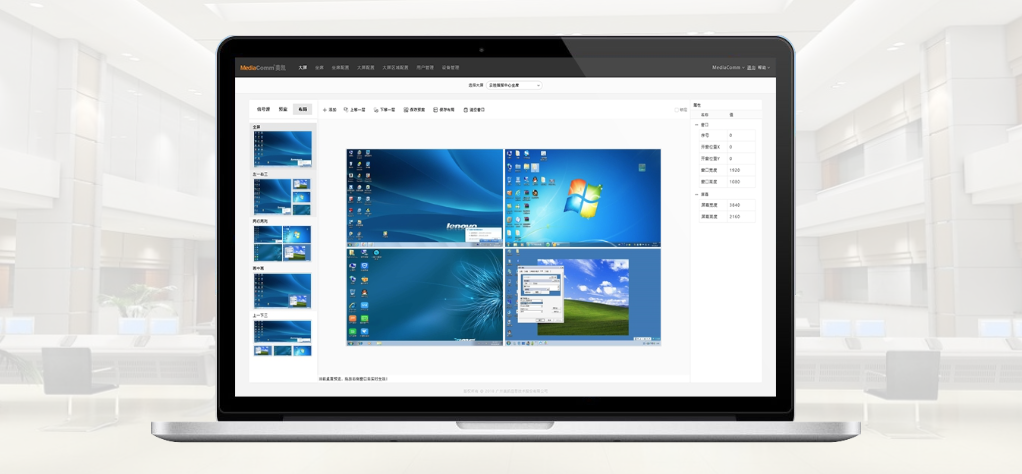Move window down one layer icon

point(376,110)
